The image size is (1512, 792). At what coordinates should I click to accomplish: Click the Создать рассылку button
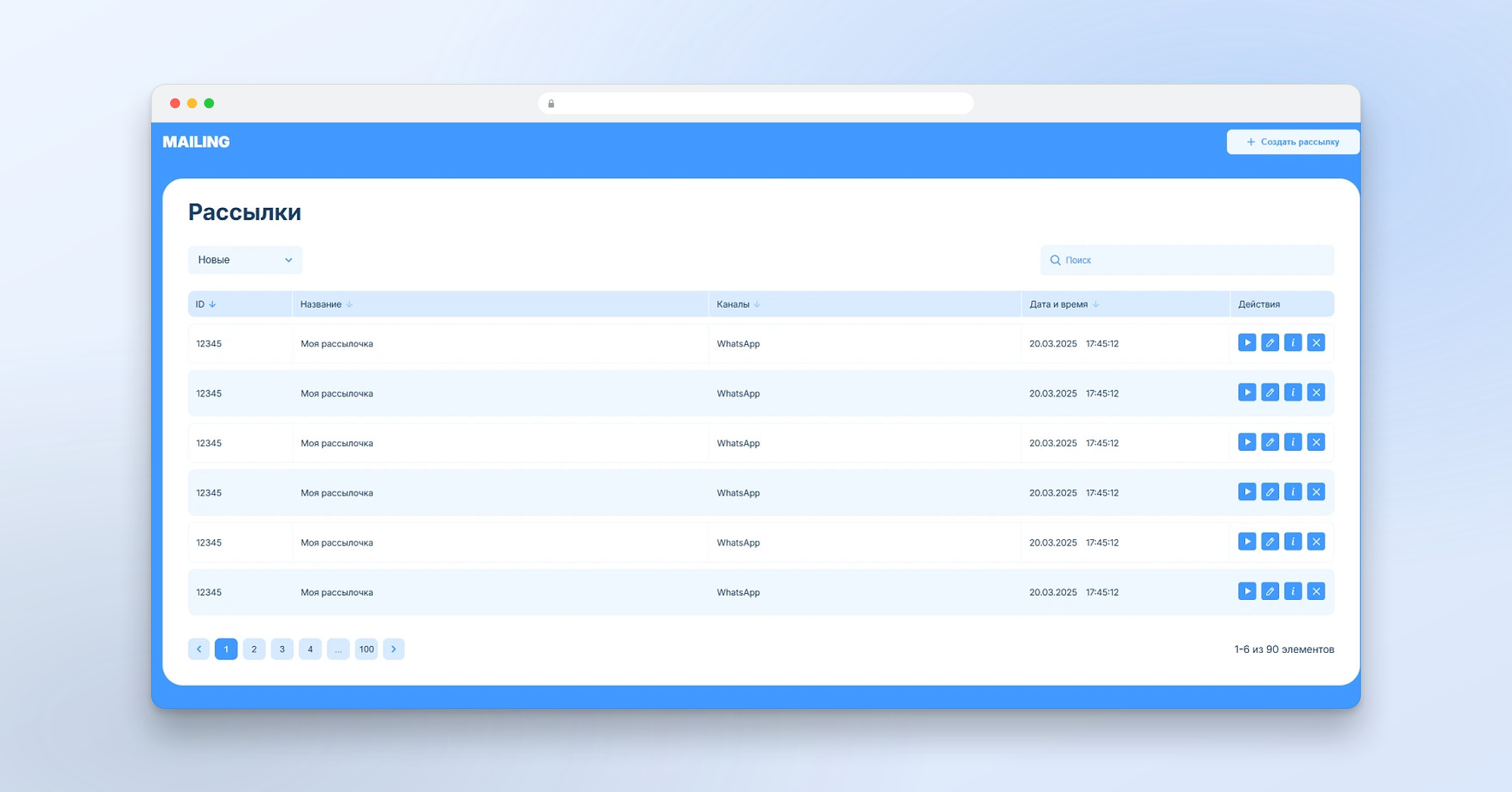(x=1293, y=141)
